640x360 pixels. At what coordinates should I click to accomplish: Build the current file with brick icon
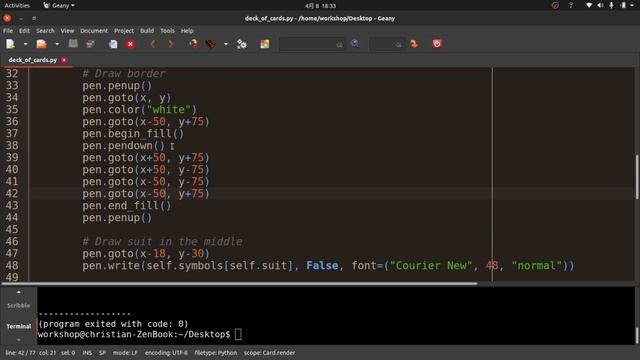click(211, 44)
